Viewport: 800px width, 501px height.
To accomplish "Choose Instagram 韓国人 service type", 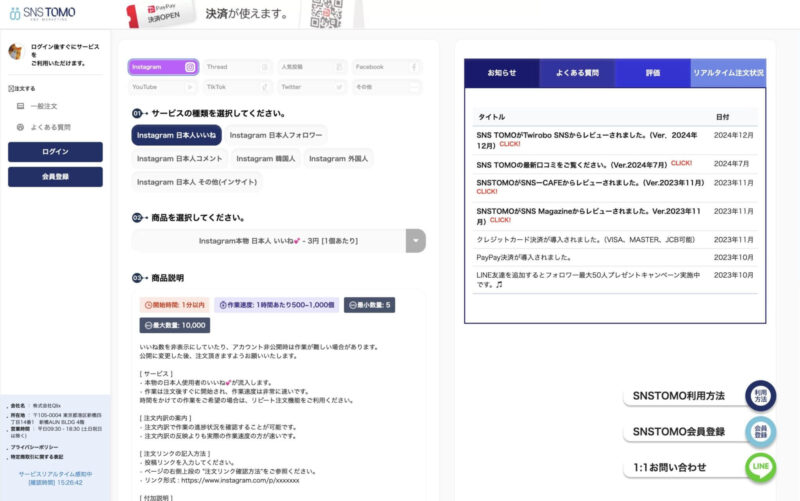I will [x=266, y=159].
